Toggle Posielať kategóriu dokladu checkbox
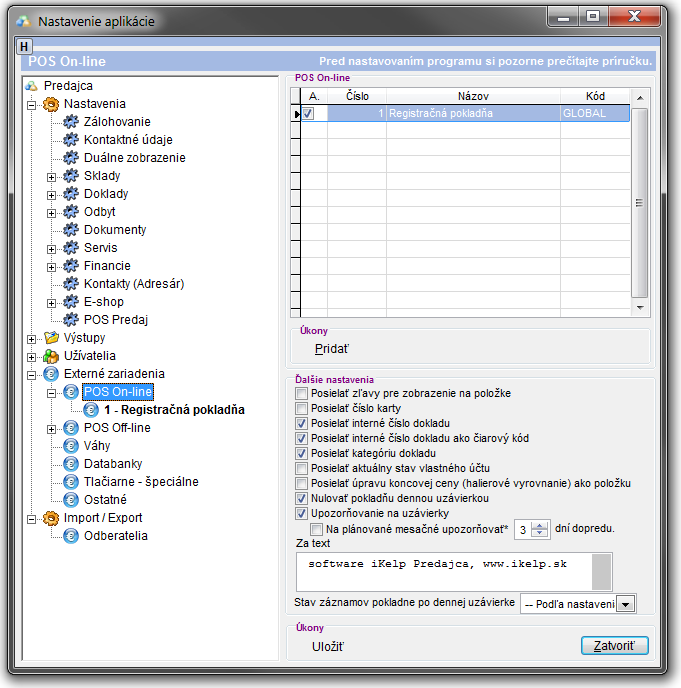The height and width of the screenshot is (688, 681). point(302,453)
